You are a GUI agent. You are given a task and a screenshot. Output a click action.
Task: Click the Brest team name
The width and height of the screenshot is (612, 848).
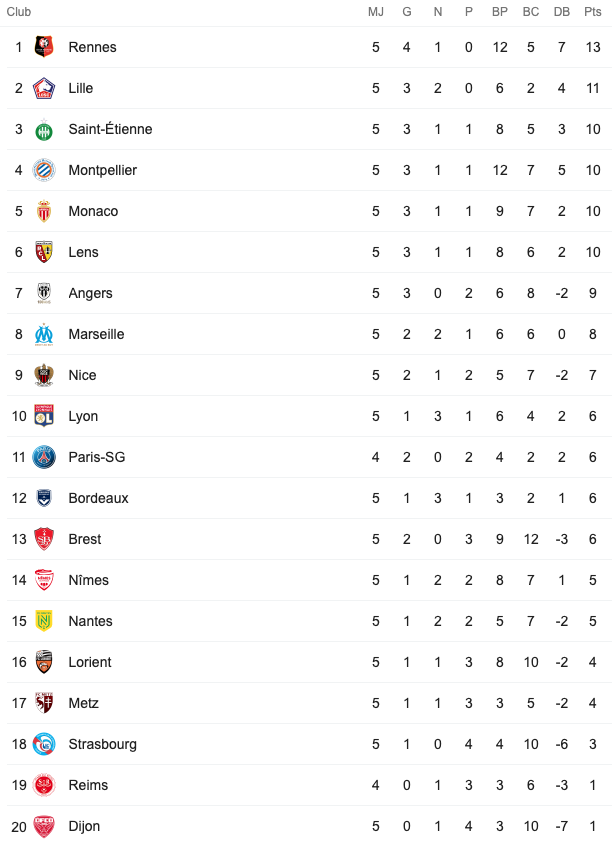(85, 539)
